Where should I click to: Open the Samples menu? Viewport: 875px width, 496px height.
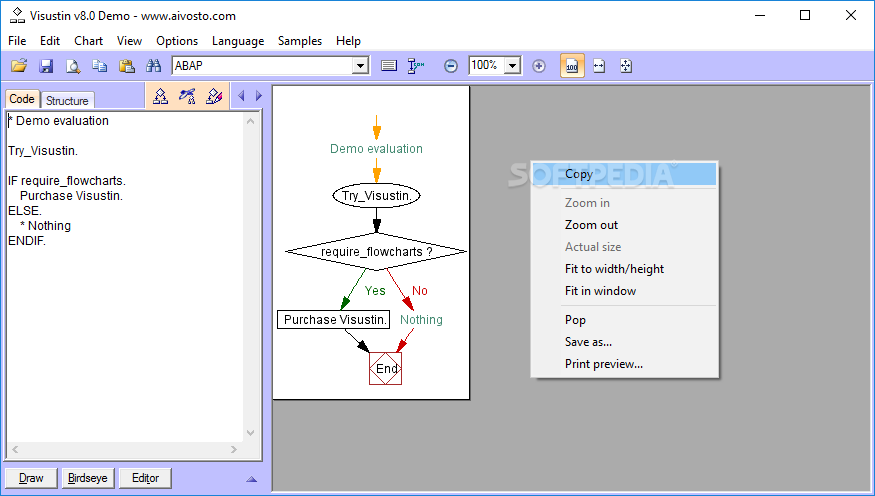point(300,41)
